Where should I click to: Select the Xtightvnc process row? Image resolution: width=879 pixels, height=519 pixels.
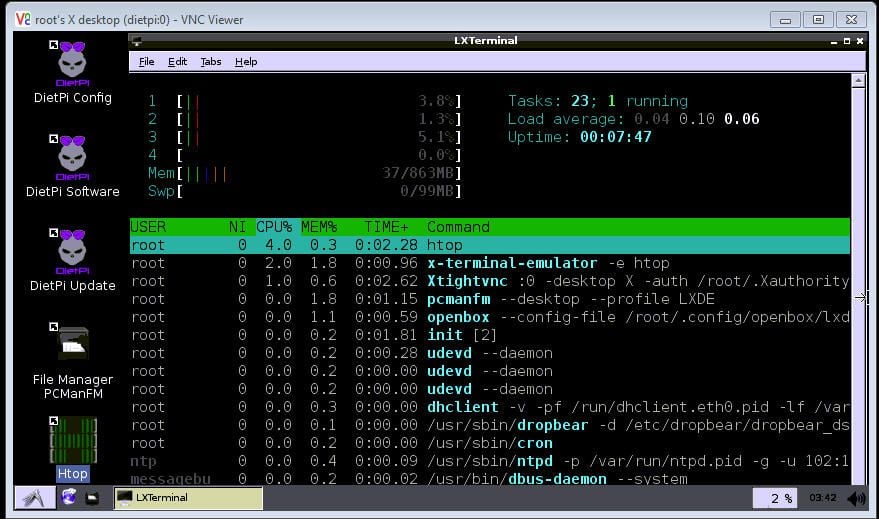[x=490, y=281]
